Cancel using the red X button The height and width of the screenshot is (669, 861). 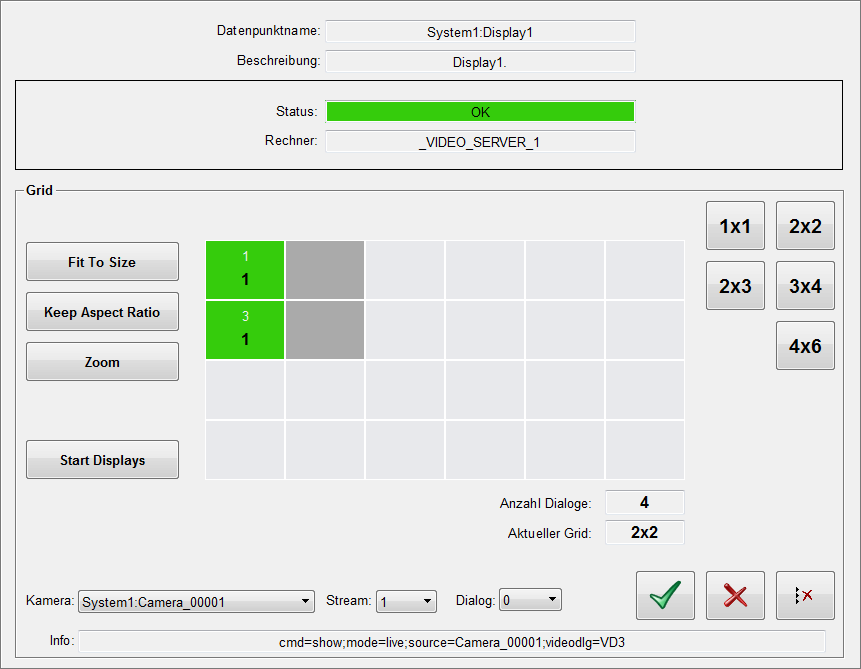point(735,595)
